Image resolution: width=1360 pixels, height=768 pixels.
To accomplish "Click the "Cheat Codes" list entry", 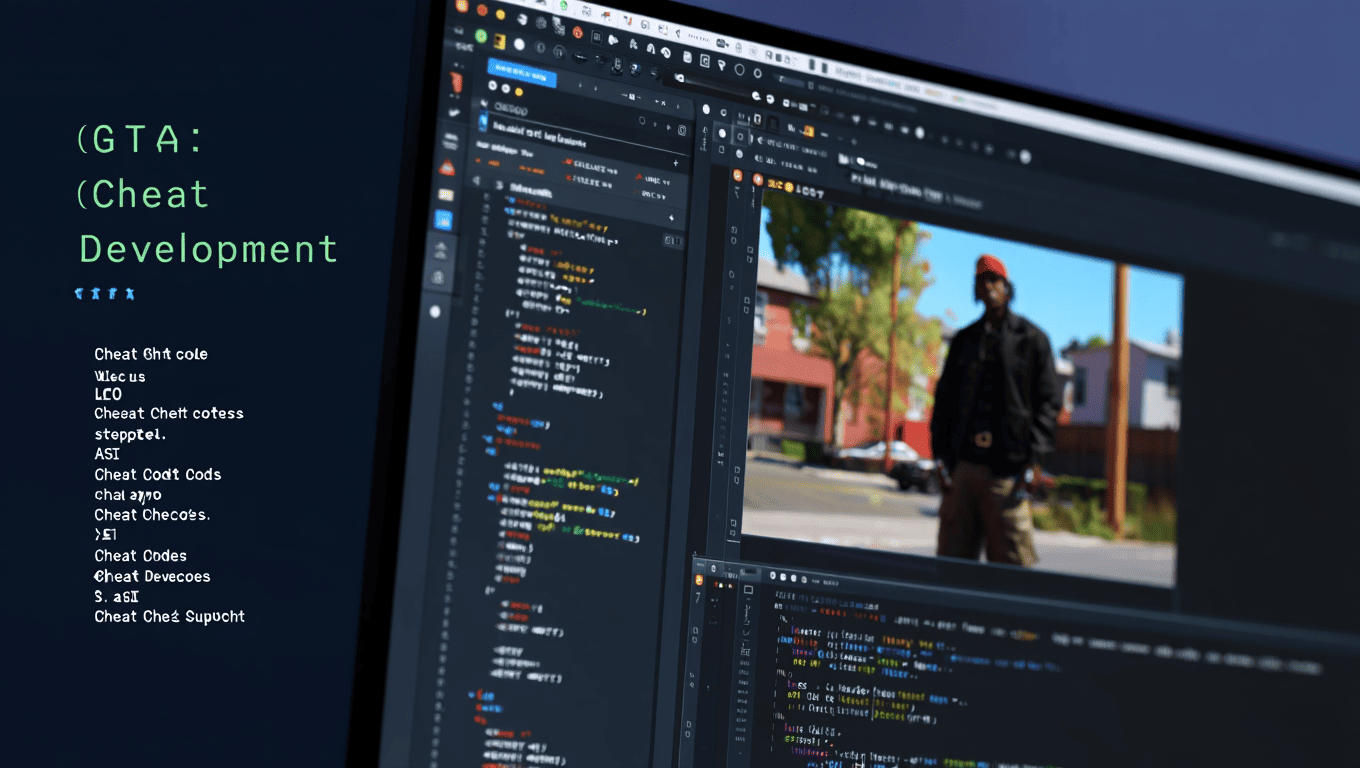I will pyautogui.click(x=141, y=555).
